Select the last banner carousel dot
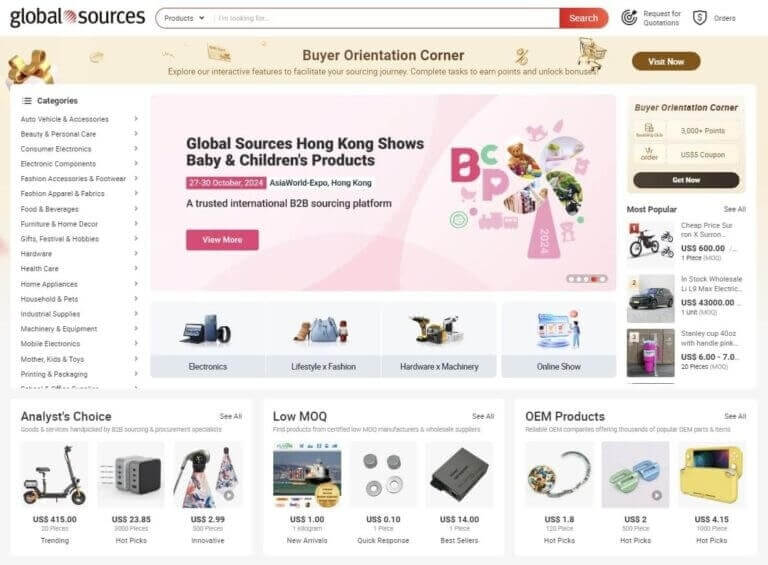 (x=603, y=279)
